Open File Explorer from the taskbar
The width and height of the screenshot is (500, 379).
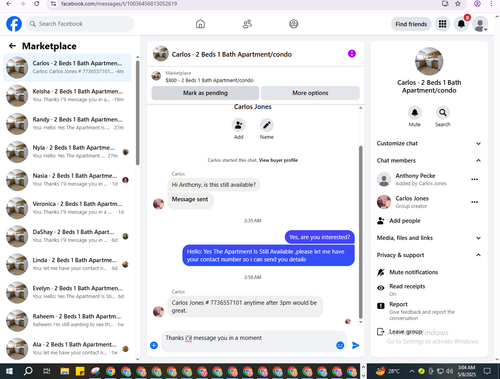click(x=65, y=371)
